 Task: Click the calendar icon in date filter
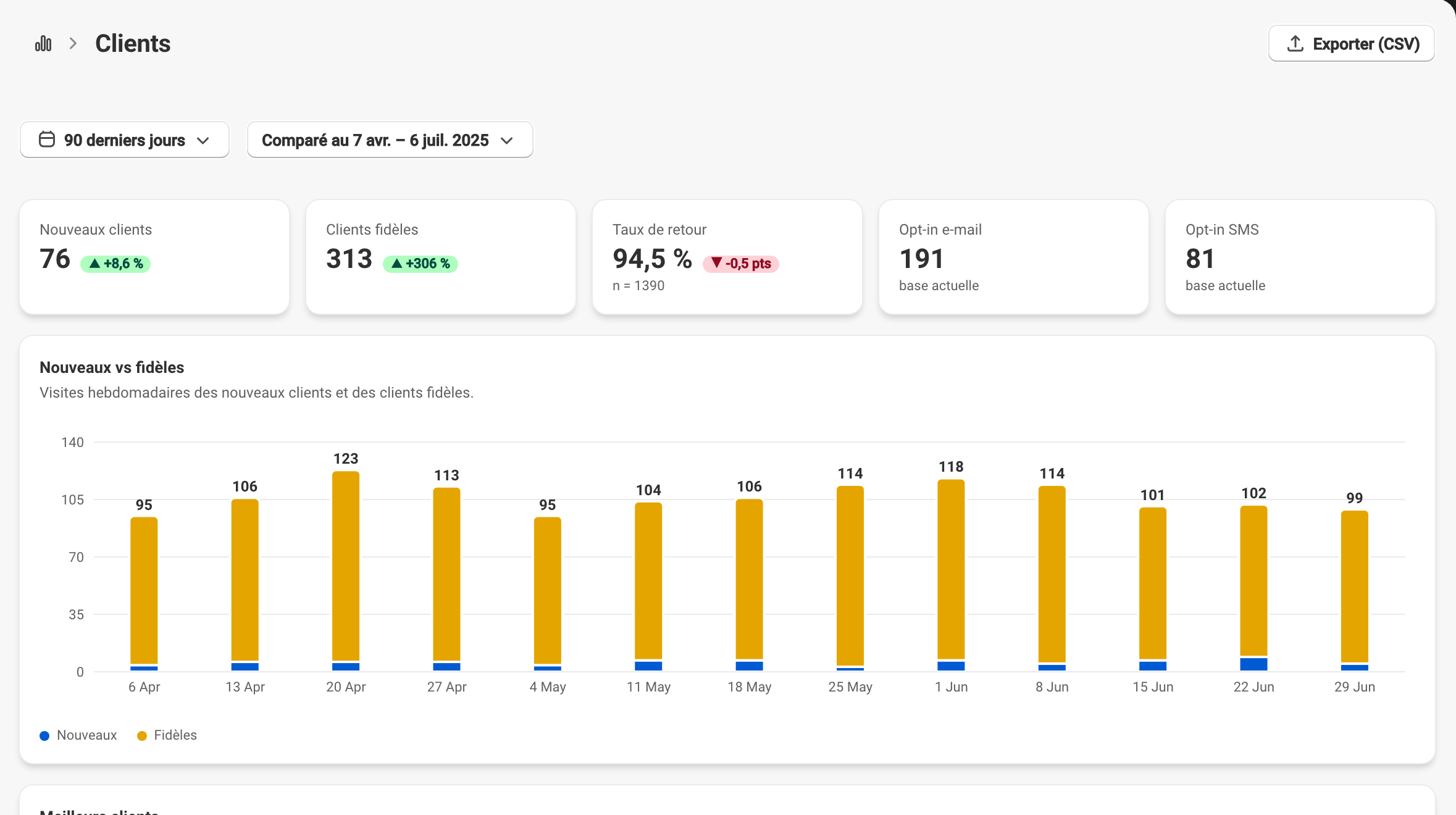47,140
